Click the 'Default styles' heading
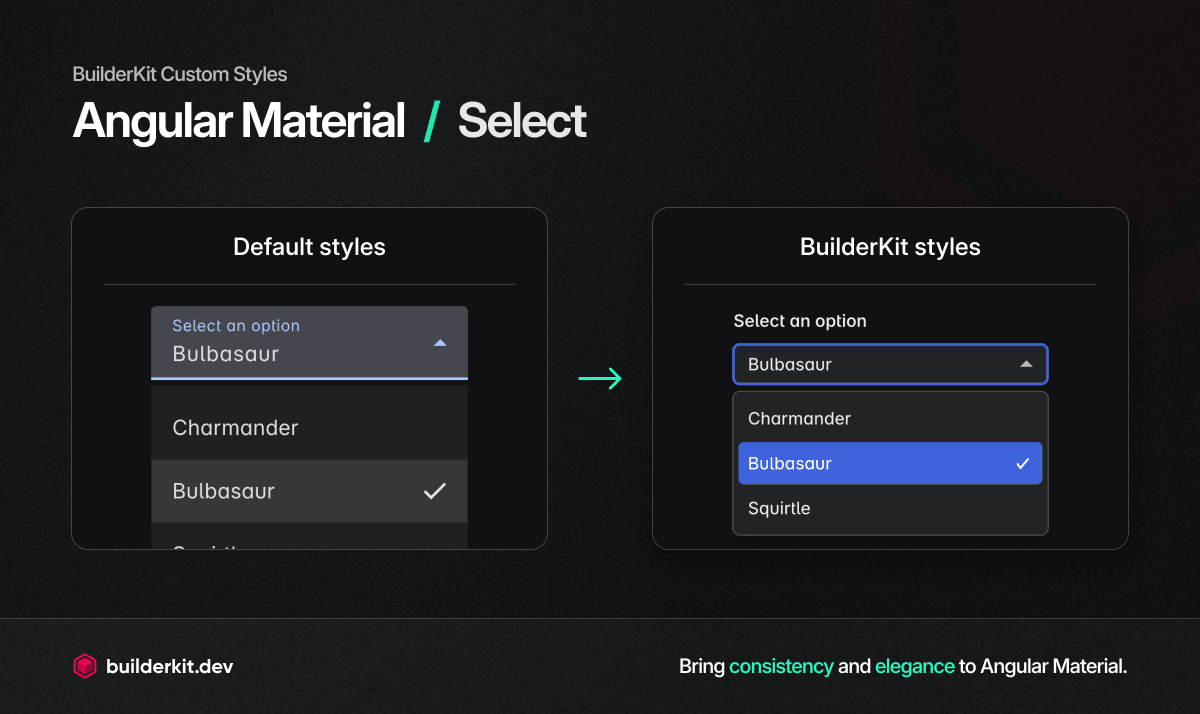The width and height of the screenshot is (1200, 714). [309, 247]
